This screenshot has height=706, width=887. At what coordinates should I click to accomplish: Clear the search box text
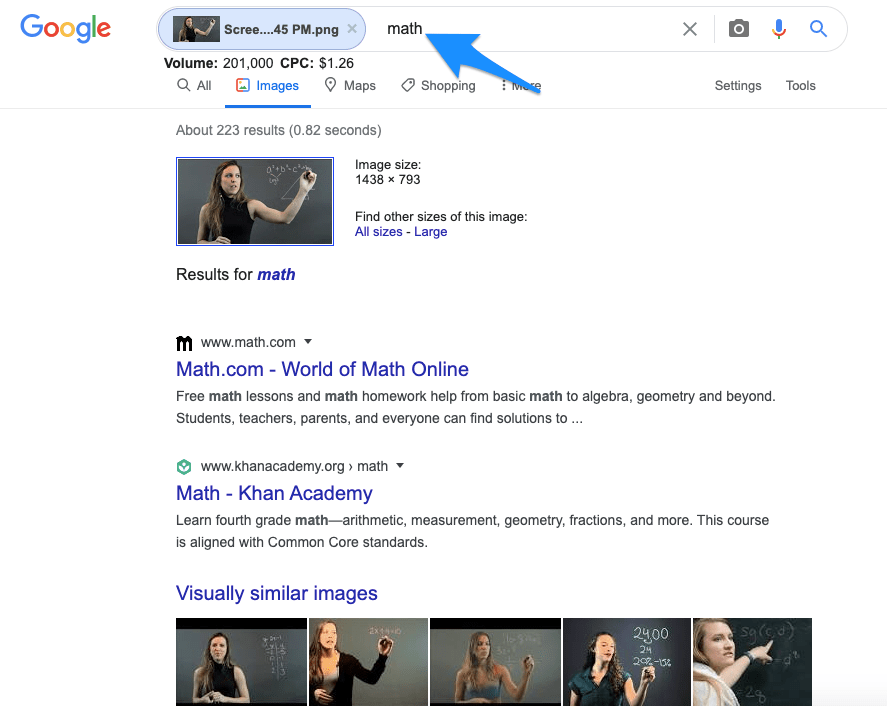[x=690, y=29]
